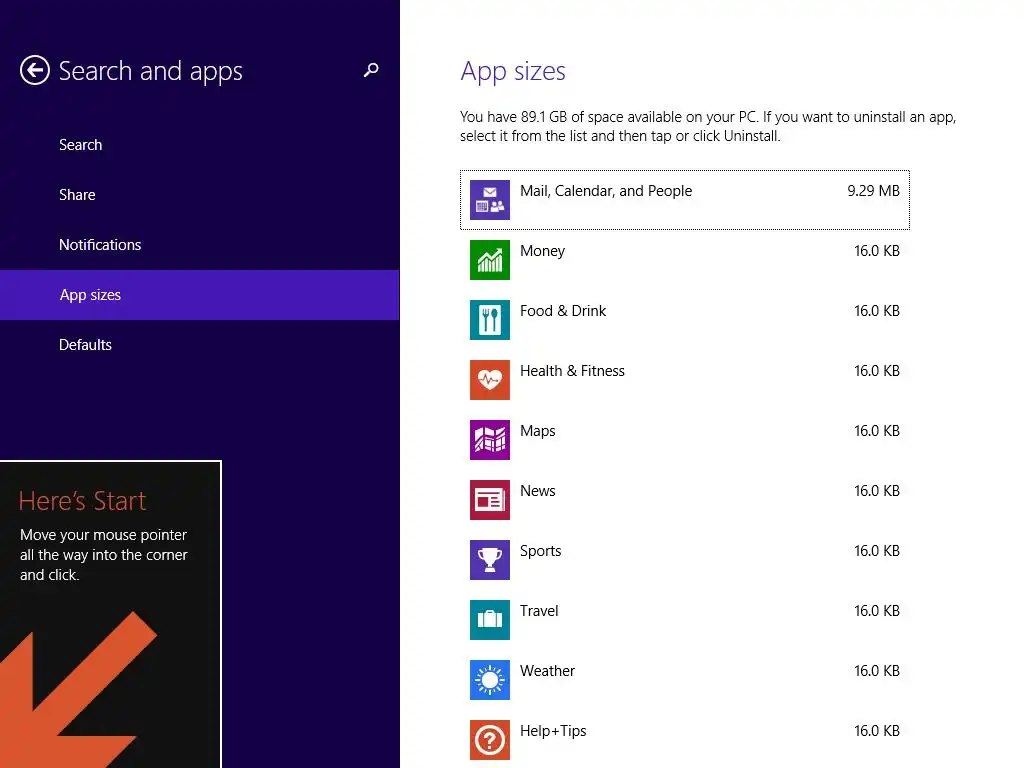Select the 'Health & Fitness' app name
The height and width of the screenshot is (768, 1024).
click(x=572, y=371)
